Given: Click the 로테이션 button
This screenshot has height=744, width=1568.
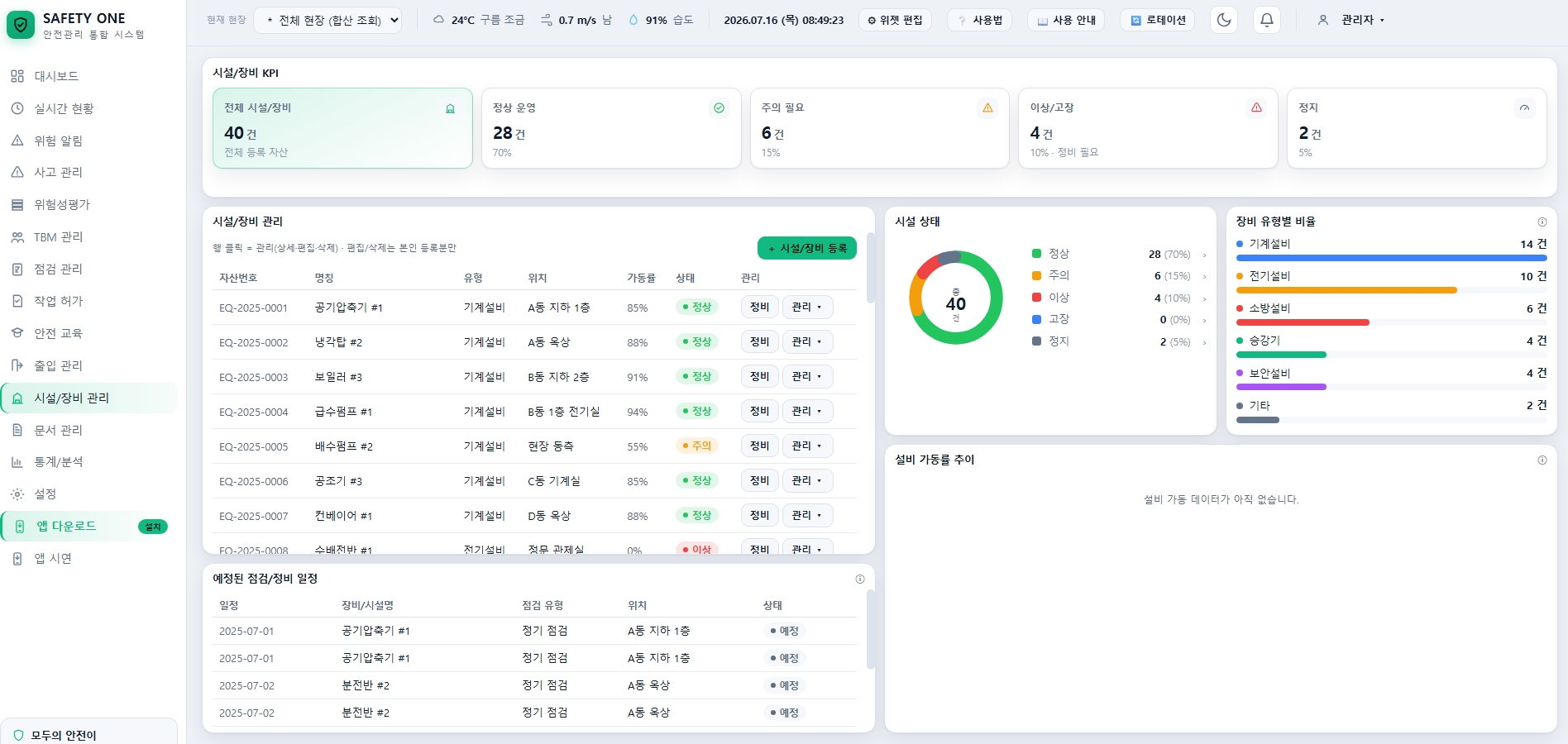Looking at the screenshot, I should click(x=1157, y=20).
